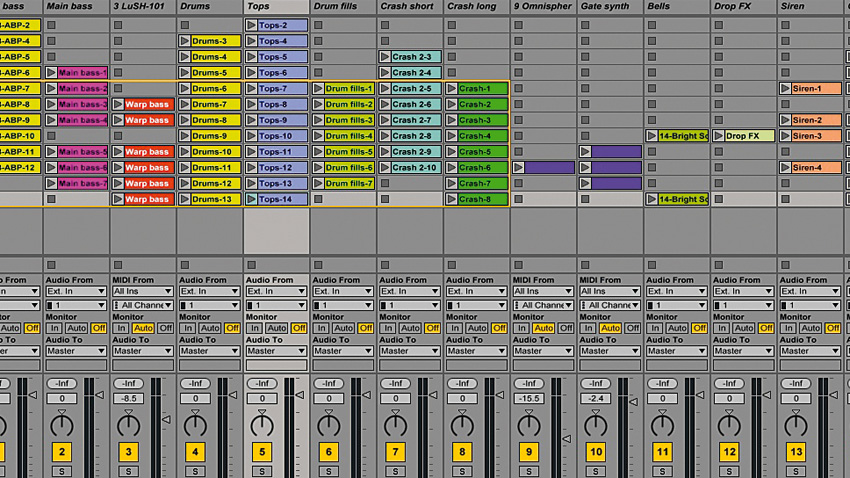Launch the Tops-10 clip play button
Screen dimensions: 850x478
click(x=252, y=135)
